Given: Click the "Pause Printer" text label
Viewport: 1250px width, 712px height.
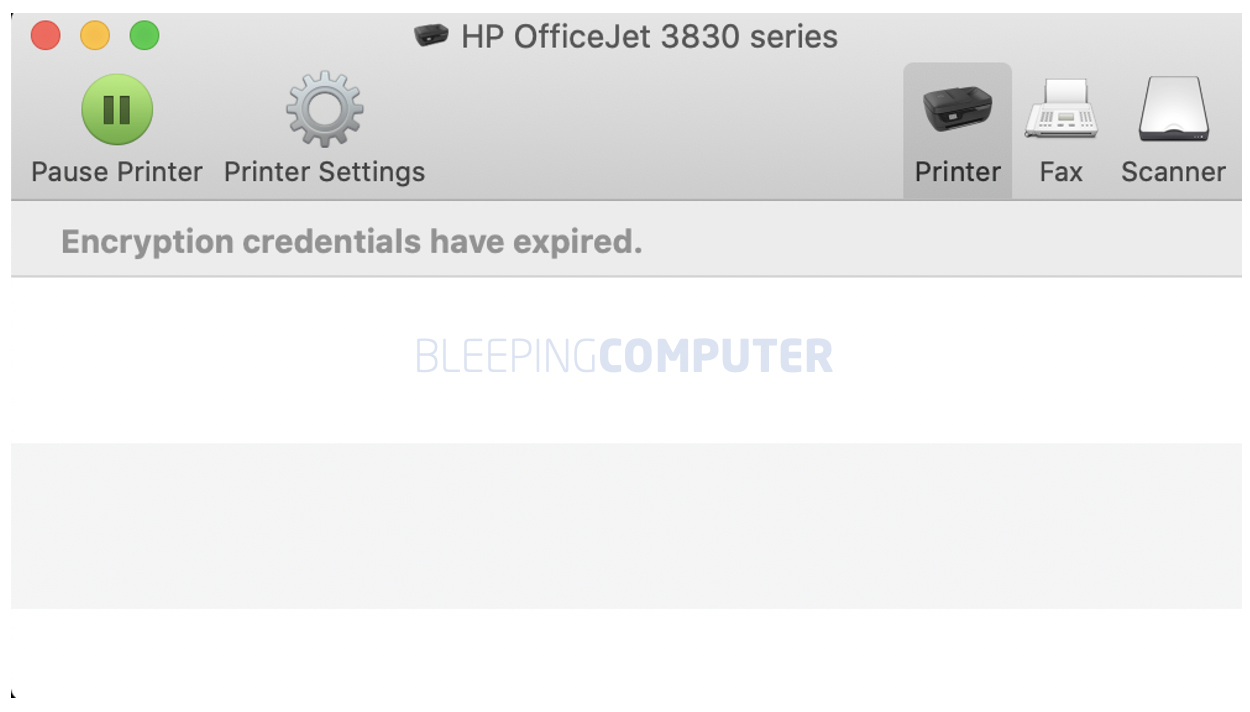Looking at the screenshot, I should click(117, 172).
